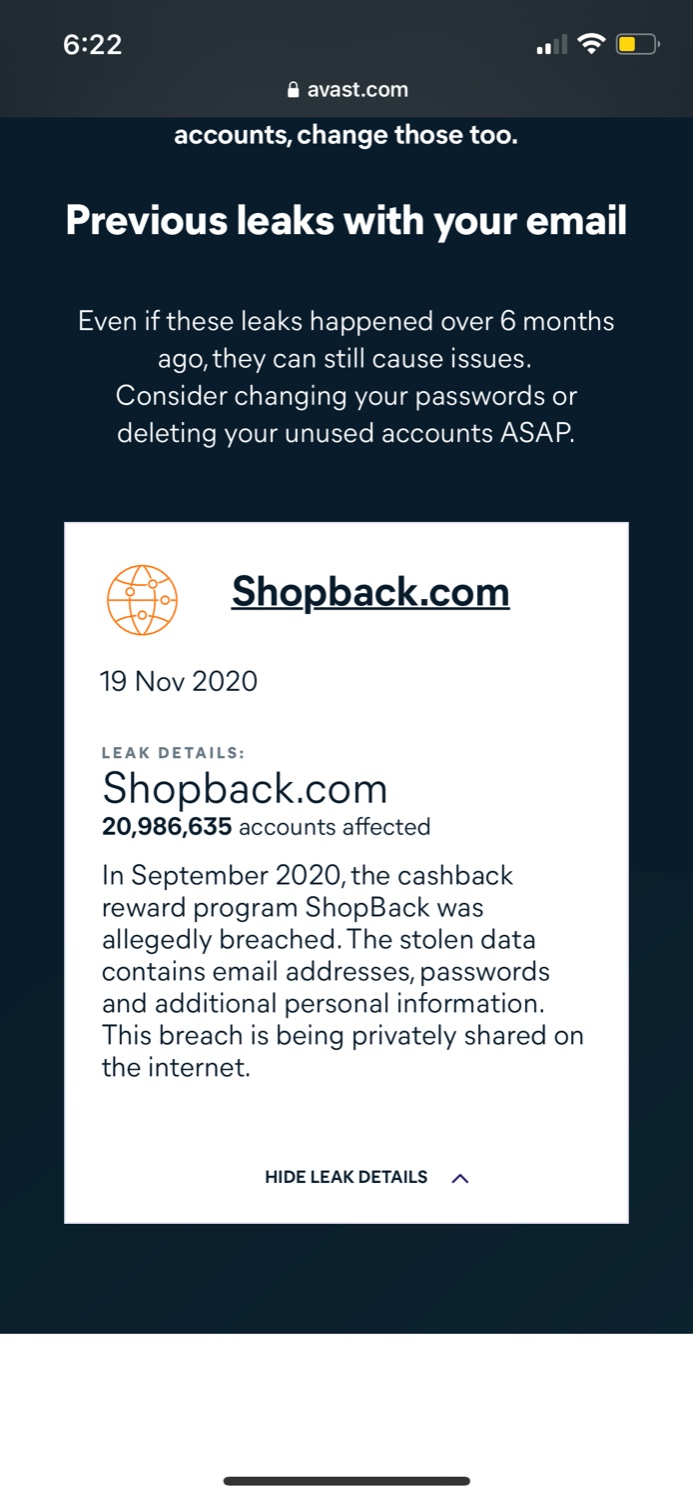Tap the September 2020 breach description paragraph
This screenshot has width=693, height=1500.
tap(342, 971)
